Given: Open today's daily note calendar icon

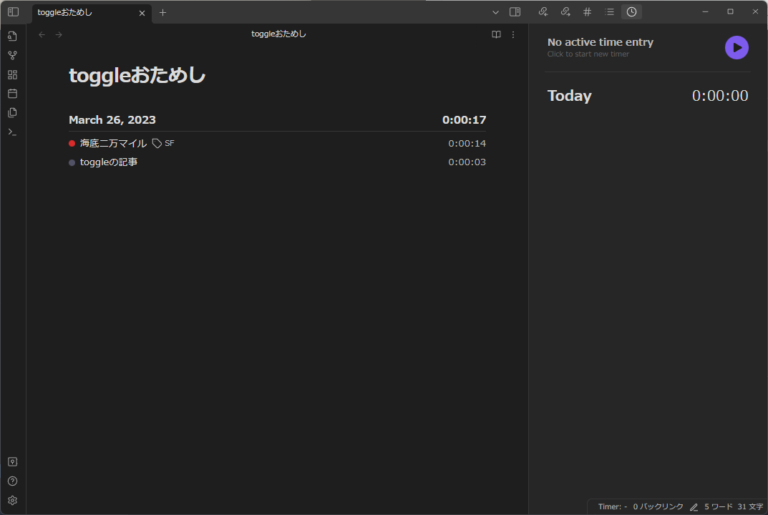Looking at the screenshot, I should pyautogui.click(x=12, y=93).
